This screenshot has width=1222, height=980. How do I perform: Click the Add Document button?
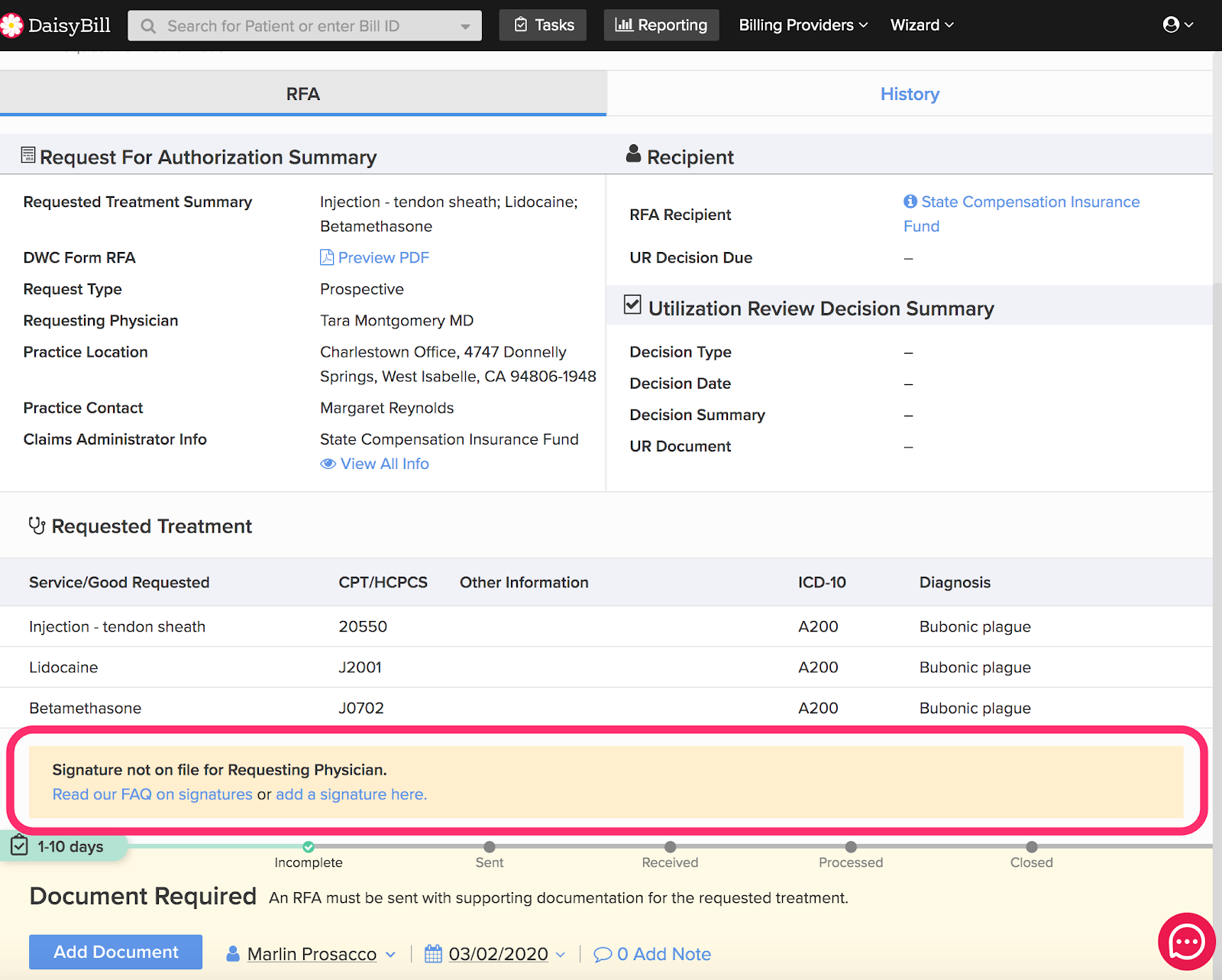[115, 952]
